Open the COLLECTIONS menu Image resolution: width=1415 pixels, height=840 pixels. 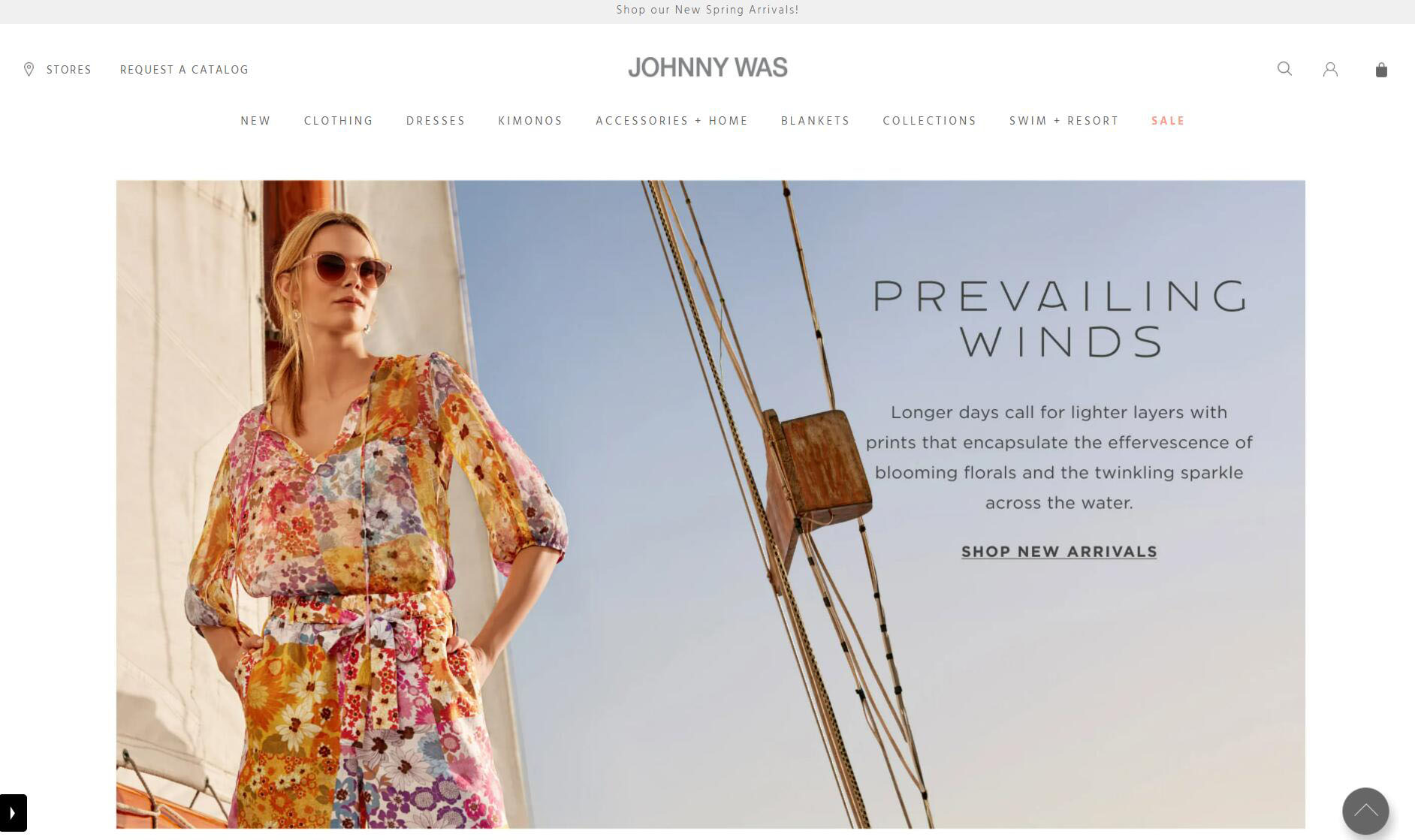929,121
